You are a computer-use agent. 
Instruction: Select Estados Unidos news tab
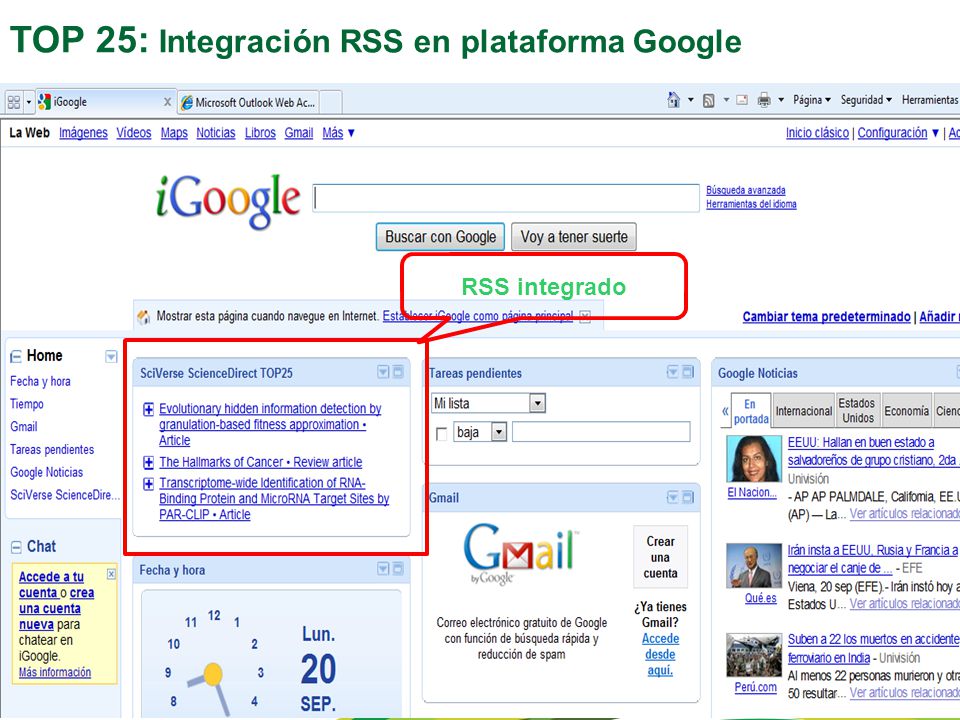click(x=857, y=410)
